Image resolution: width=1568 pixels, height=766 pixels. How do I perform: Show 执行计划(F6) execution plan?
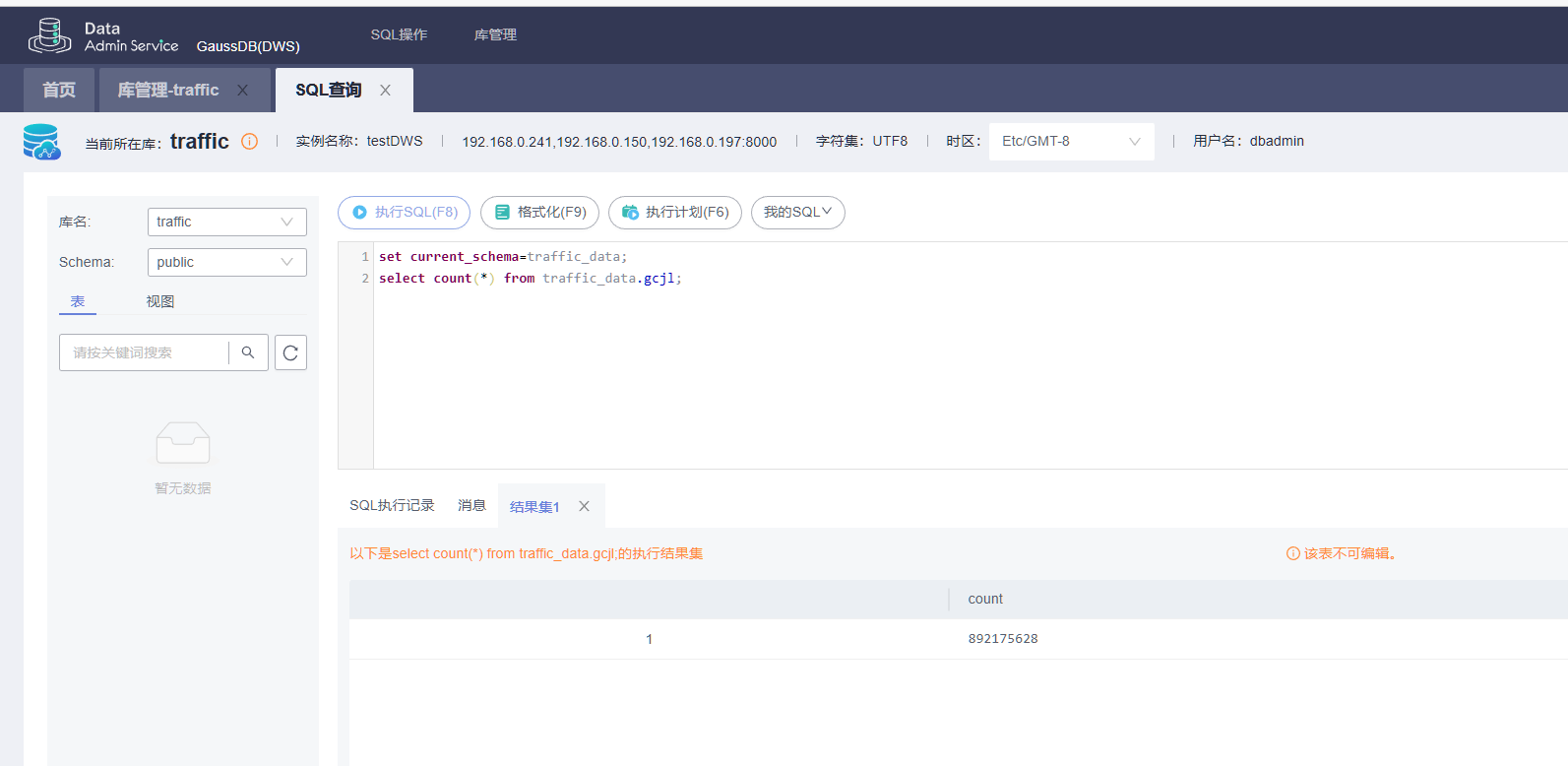(x=675, y=212)
